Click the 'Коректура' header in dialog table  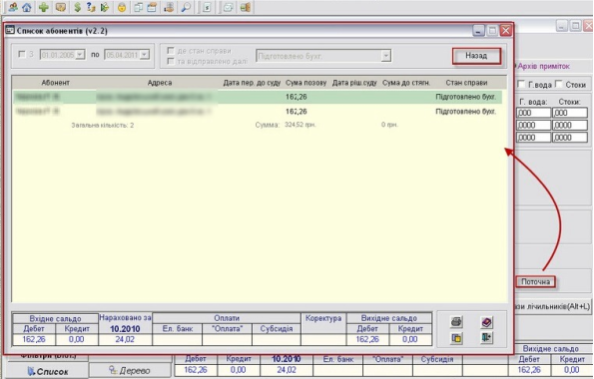pos(323,318)
